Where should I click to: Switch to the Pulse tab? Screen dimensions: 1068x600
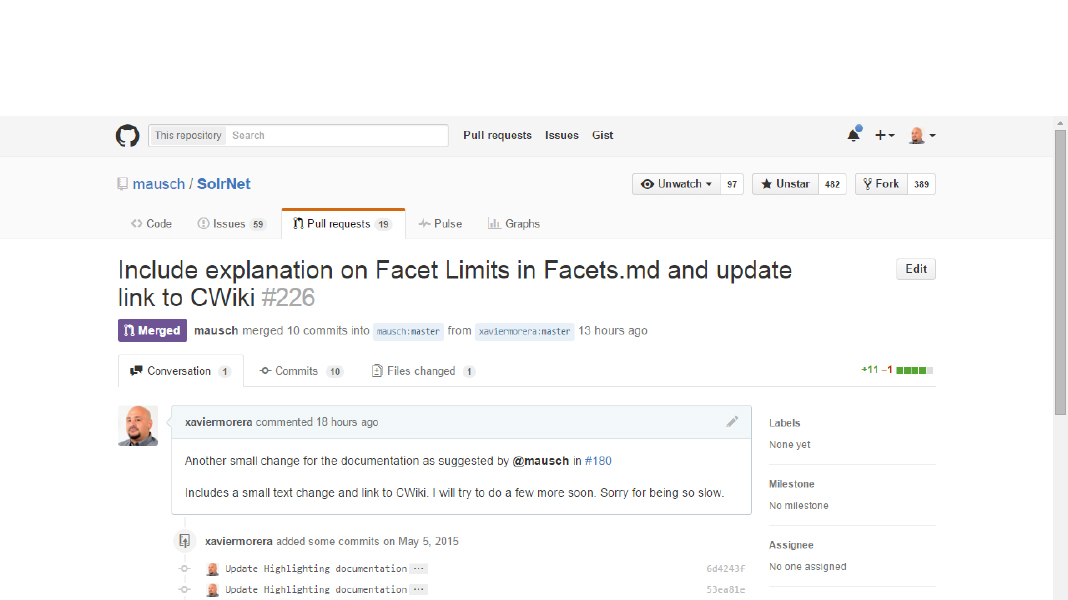click(440, 223)
